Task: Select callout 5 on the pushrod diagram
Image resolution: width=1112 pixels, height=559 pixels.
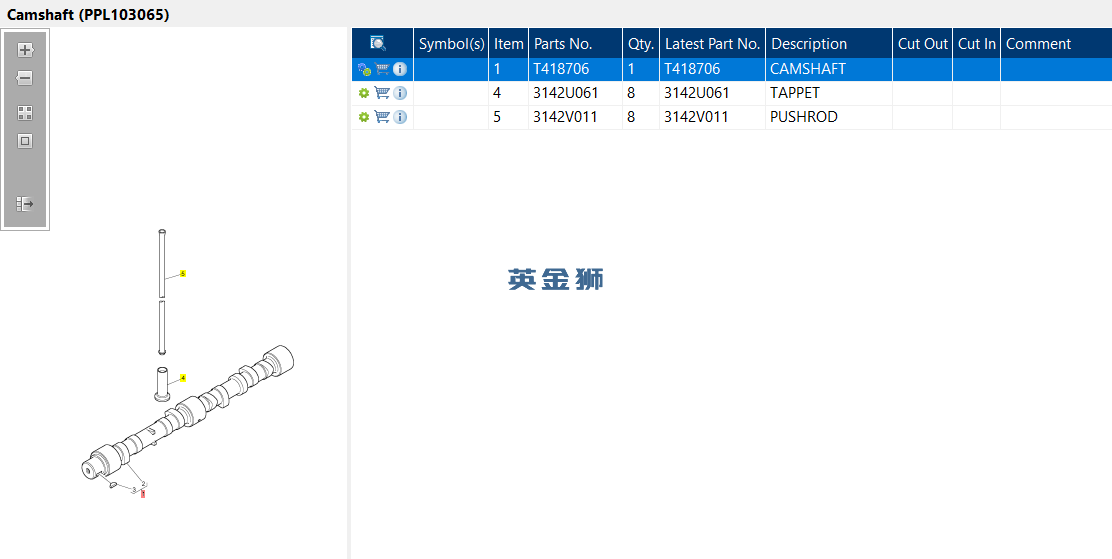Action: click(x=182, y=274)
